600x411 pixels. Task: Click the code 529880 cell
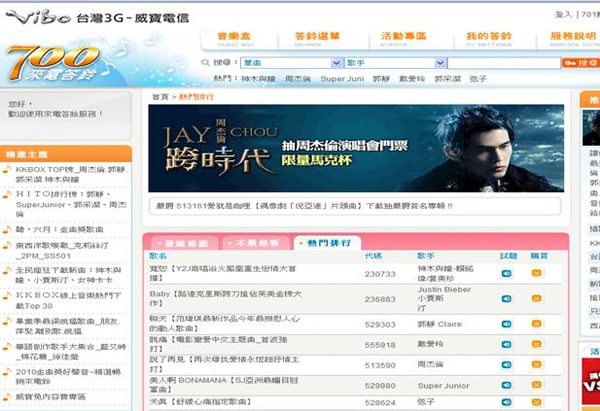click(x=380, y=386)
